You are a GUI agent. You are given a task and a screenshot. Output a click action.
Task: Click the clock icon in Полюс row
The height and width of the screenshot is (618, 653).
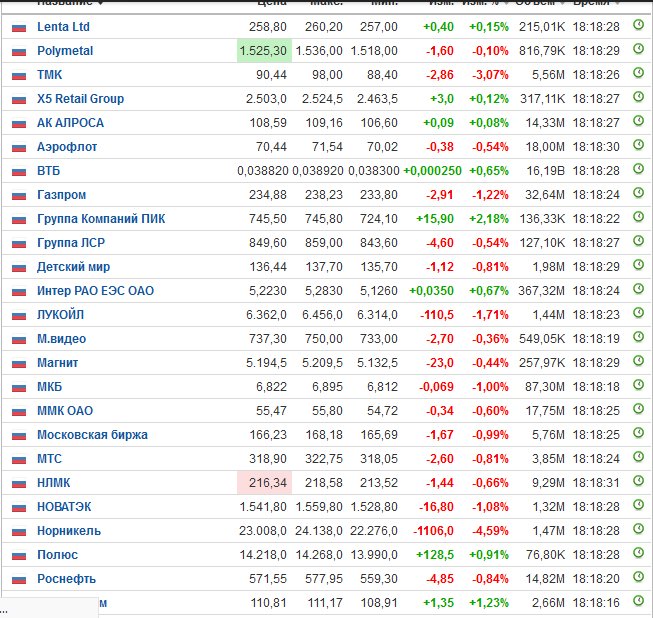638,553
